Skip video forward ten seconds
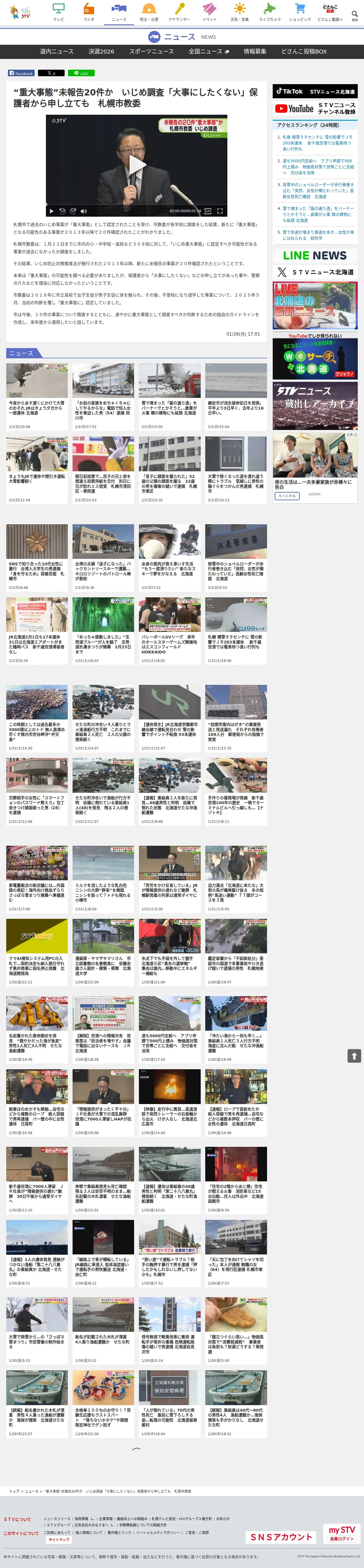The height and width of the screenshot is (1568, 364). [x=73, y=211]
